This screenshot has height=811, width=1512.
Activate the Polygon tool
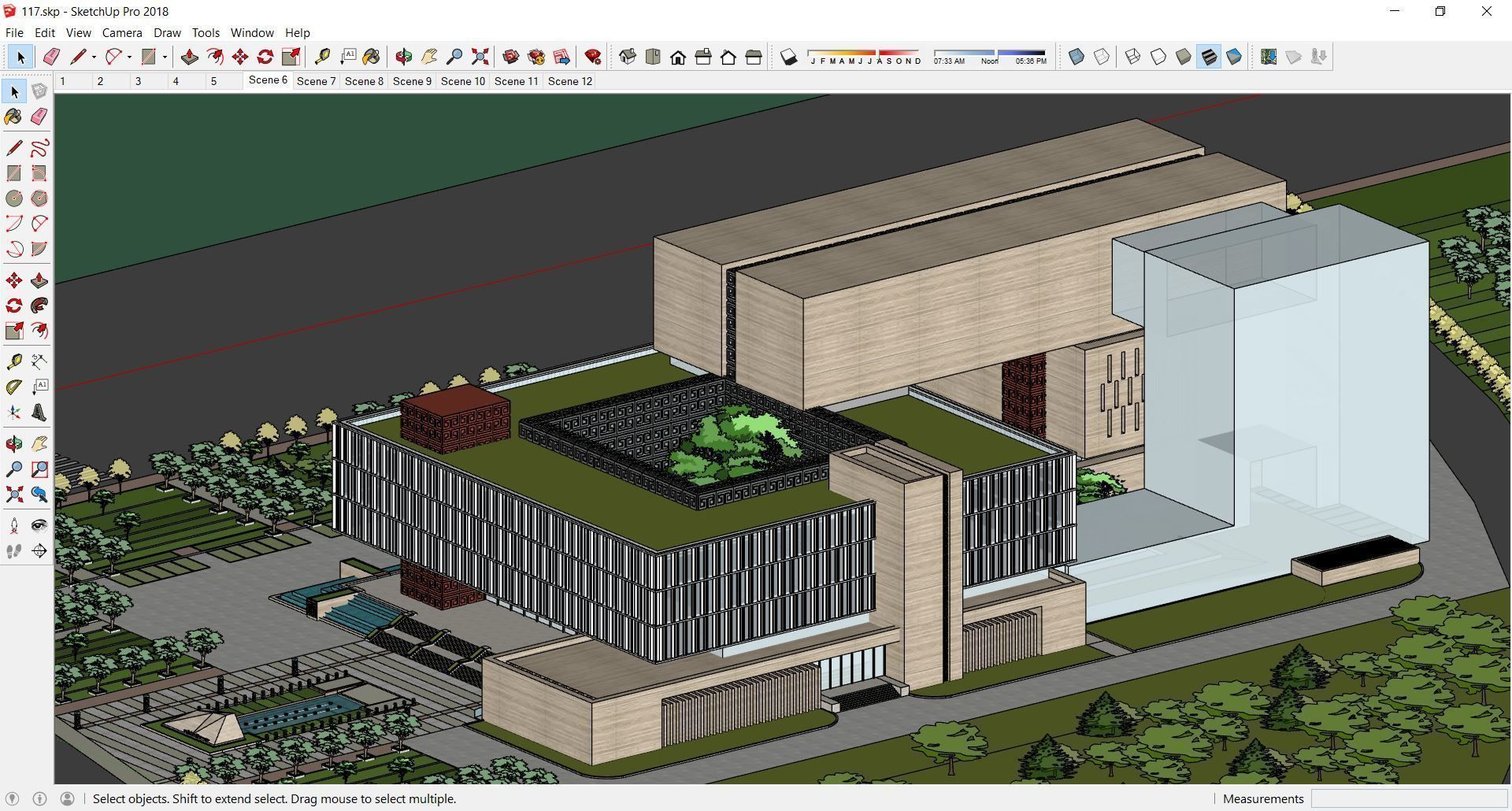coord(39,198)
